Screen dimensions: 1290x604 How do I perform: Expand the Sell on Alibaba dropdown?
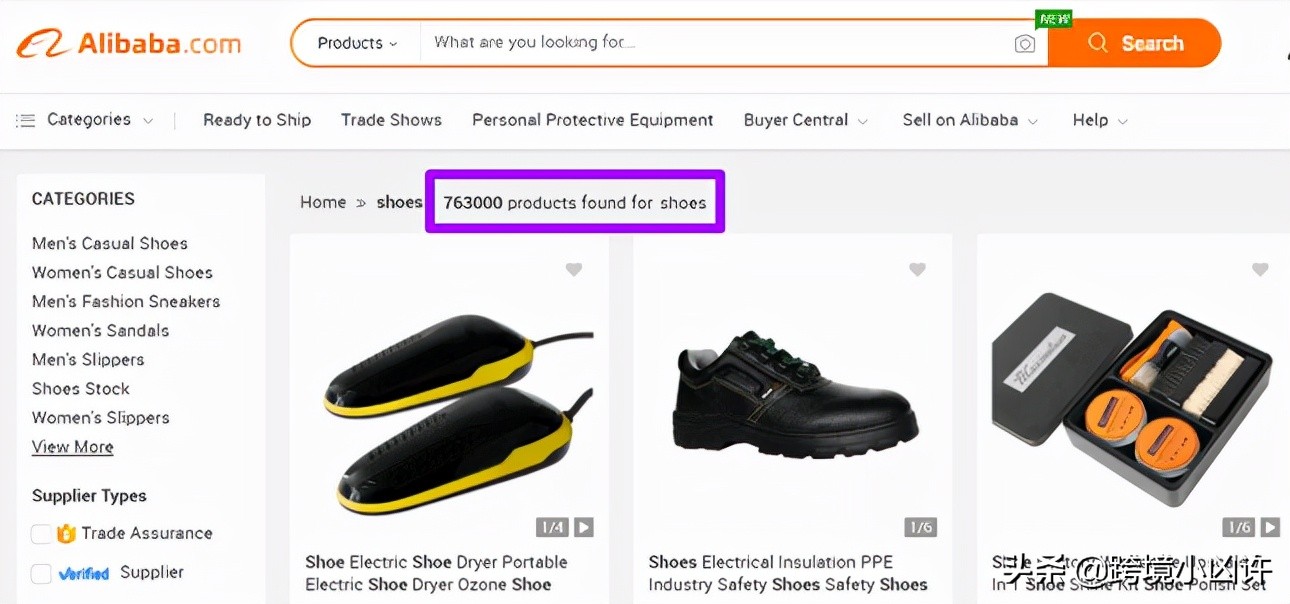click(x=970, y=120)
